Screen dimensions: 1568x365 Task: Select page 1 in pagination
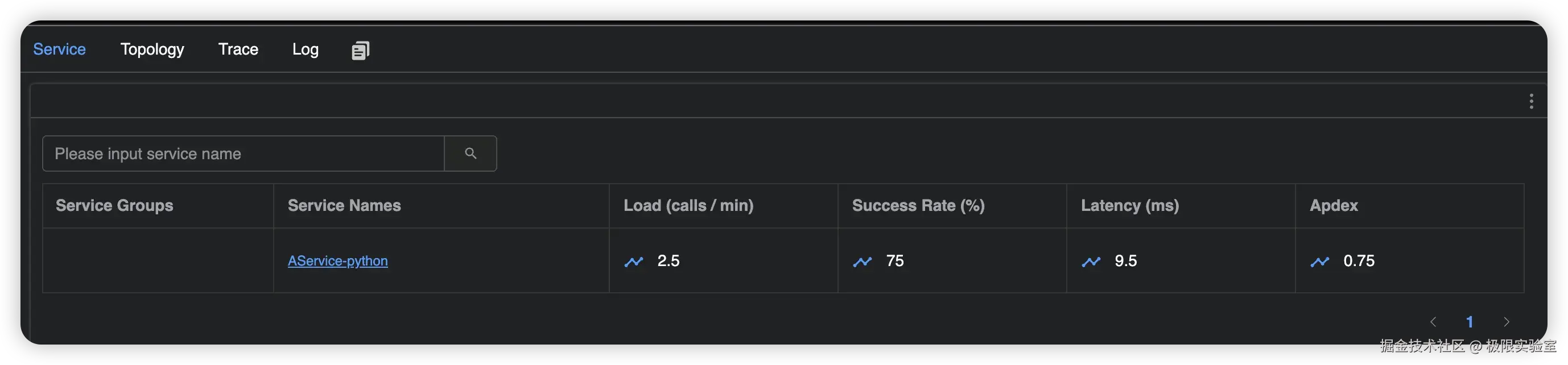1470,322
